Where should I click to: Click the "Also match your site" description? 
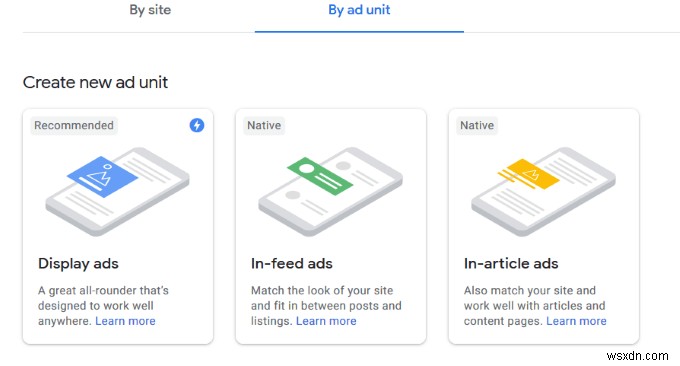tap(535, 306)
